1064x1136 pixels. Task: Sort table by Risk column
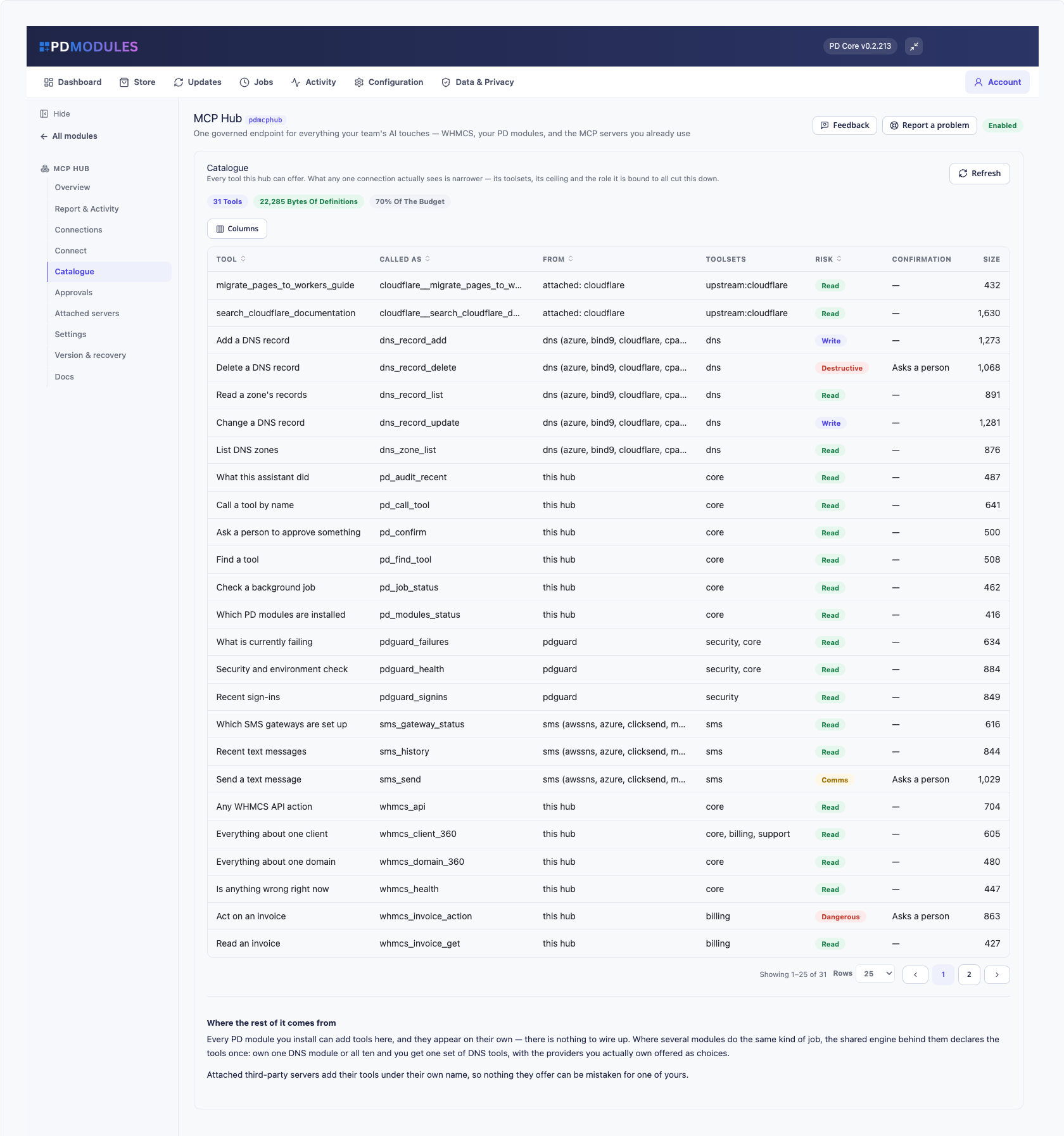(828, 259)
